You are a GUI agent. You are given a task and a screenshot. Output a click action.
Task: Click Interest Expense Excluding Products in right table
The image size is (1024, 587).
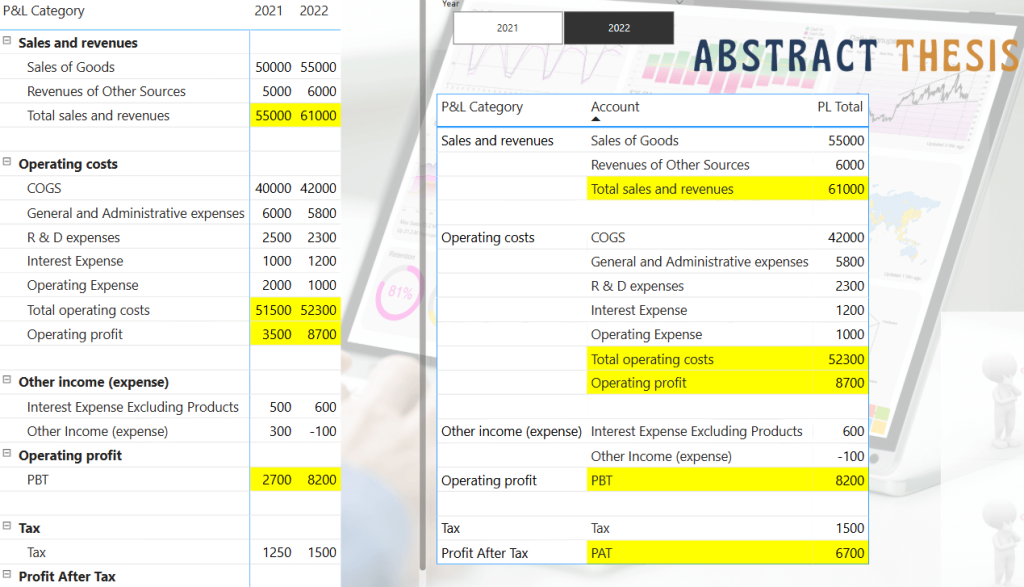pyautogui.click(x=696, y=432)
